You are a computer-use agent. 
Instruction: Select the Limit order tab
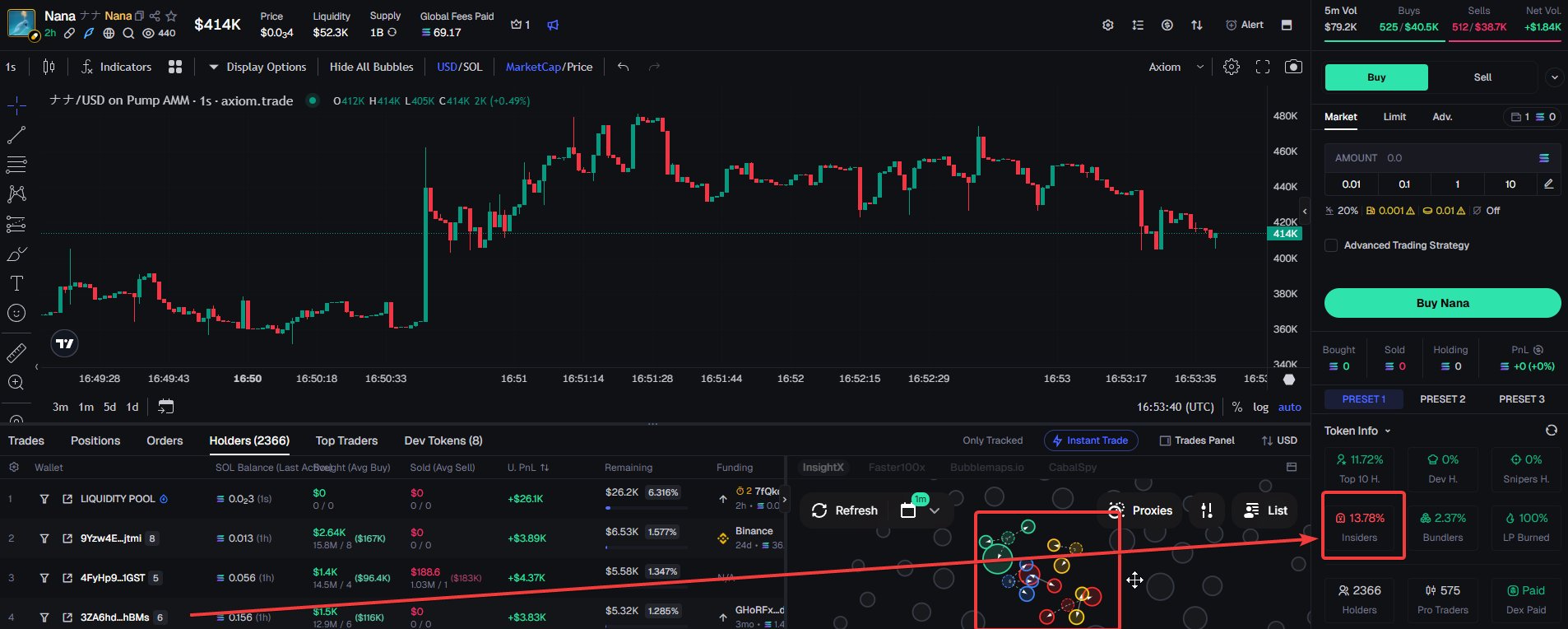1394,117
